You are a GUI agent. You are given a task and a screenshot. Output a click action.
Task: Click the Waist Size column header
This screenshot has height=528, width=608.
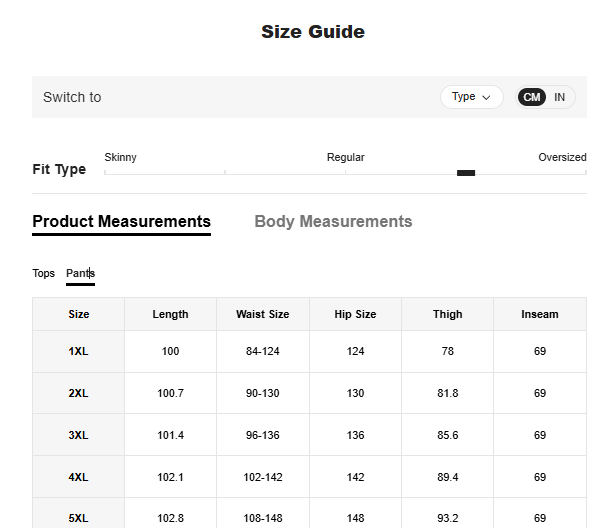pyautogui.click(x=262, y=314)
